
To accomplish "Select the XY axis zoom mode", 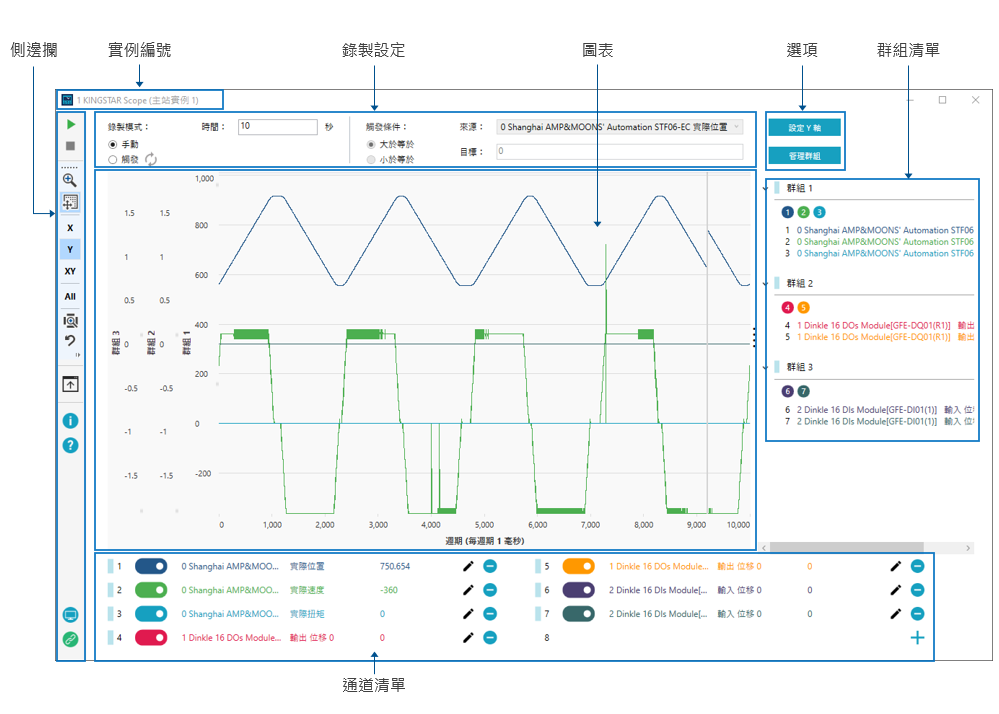I will pyautogui.click(x=70, y=271).
